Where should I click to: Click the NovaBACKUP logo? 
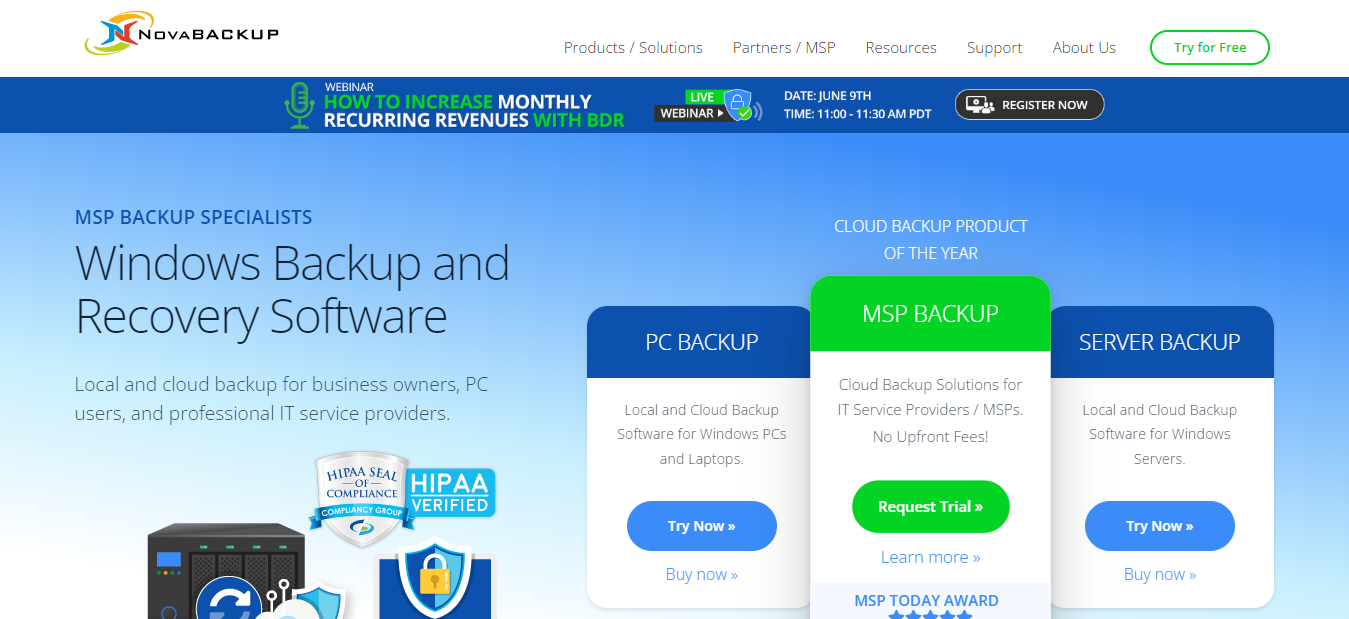point(180,33)
